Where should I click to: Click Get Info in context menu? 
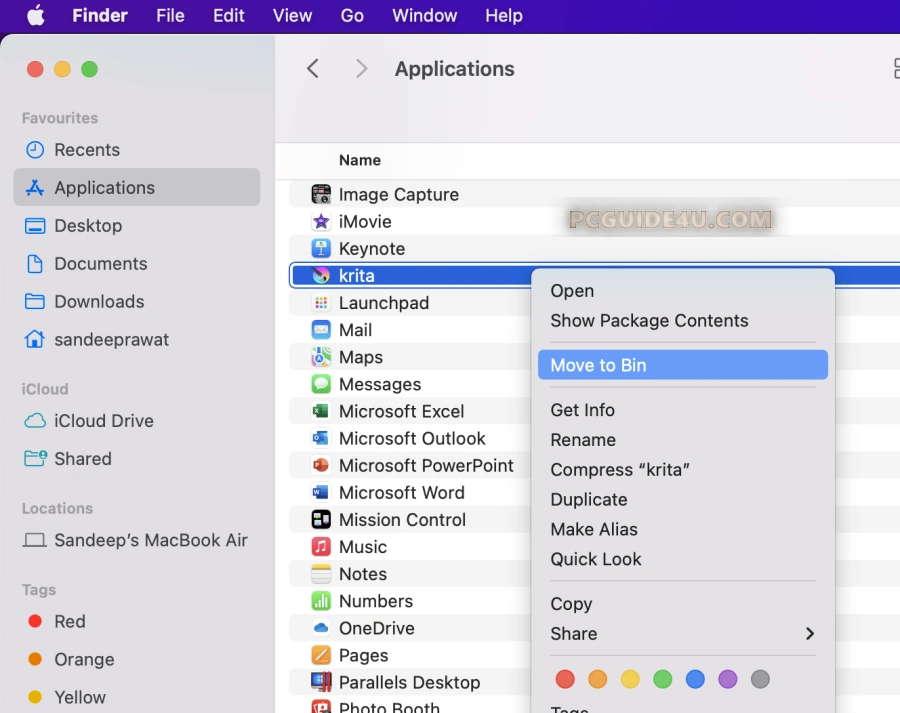point(582,410)
